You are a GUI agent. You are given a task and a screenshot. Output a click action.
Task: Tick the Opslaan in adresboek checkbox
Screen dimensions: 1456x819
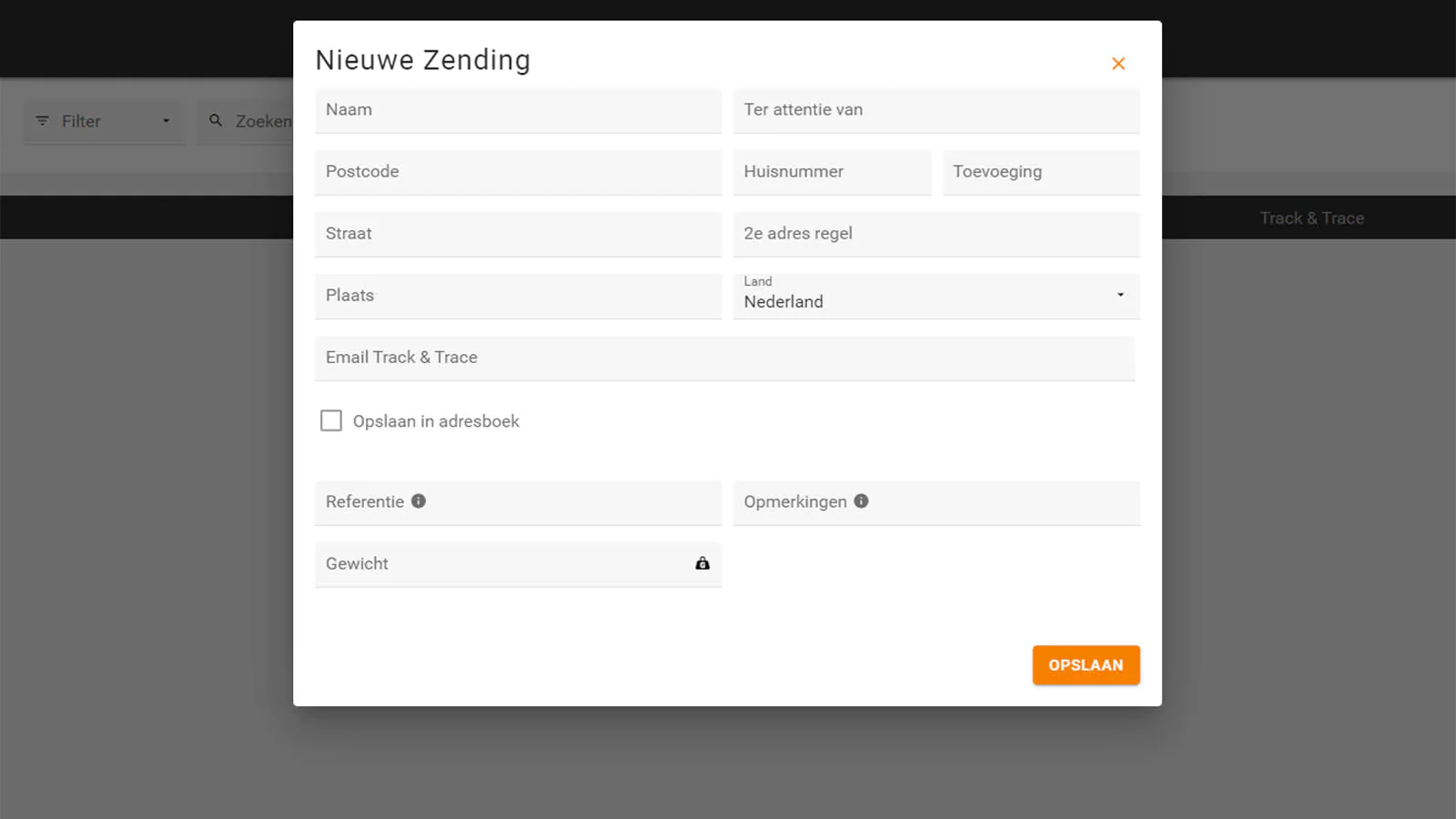(331, 420)
